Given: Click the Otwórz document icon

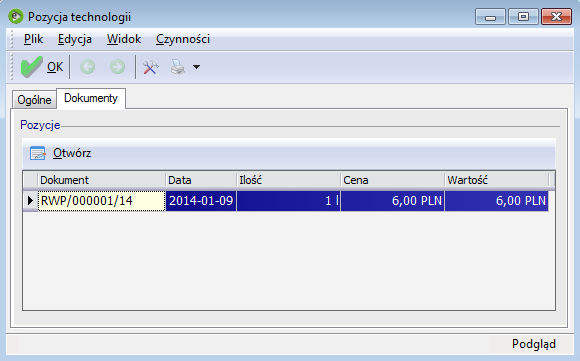Looking at the screenshot, I should click(38, 153).
